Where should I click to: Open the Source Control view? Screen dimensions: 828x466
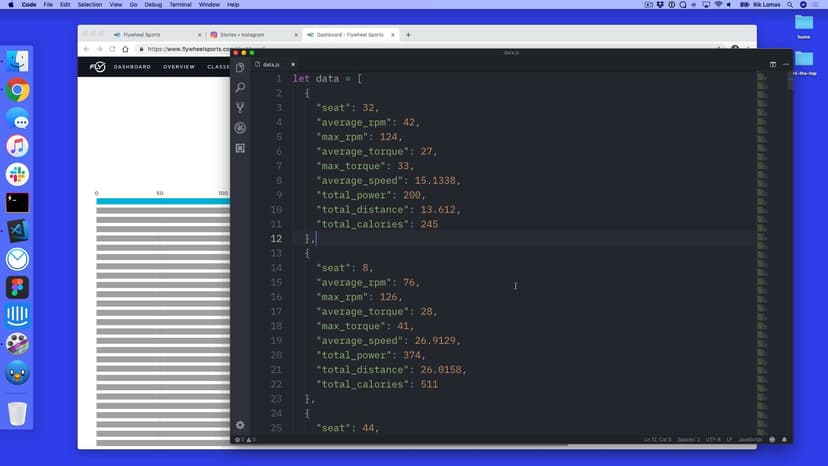pyautogui.click(x=240, y=108)
